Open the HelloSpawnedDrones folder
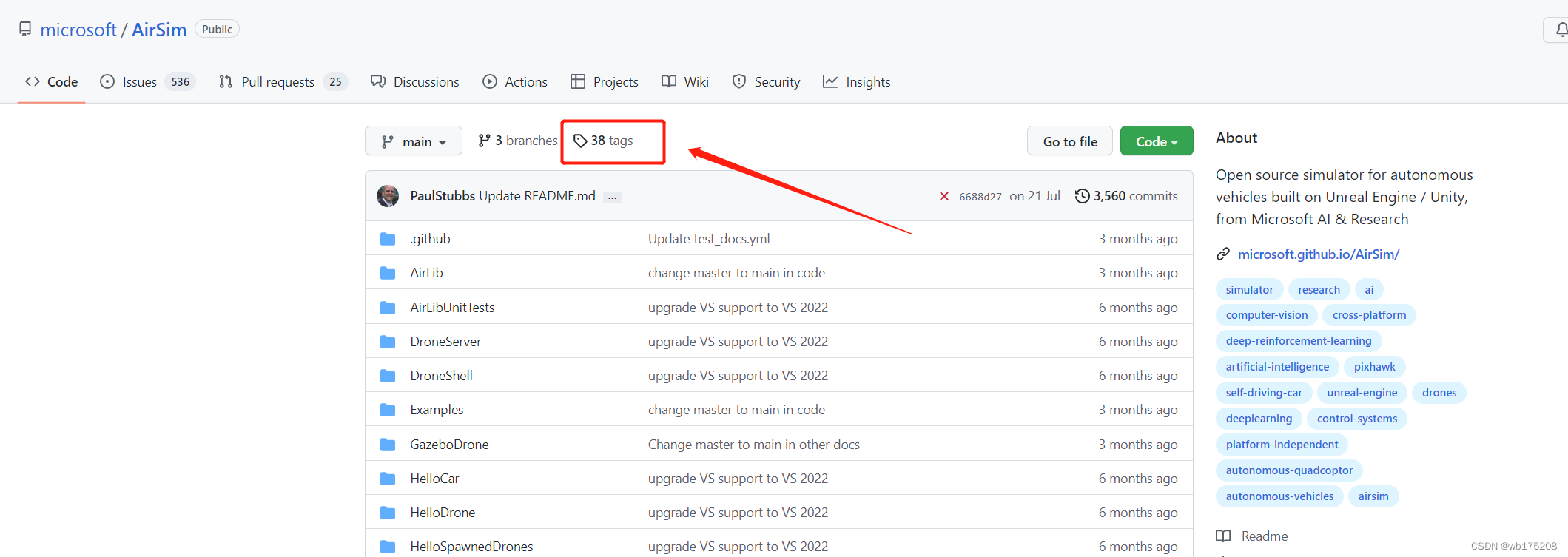Viewport: 1568px width, 557px height. pyautogui.click(x=471, y=547)
